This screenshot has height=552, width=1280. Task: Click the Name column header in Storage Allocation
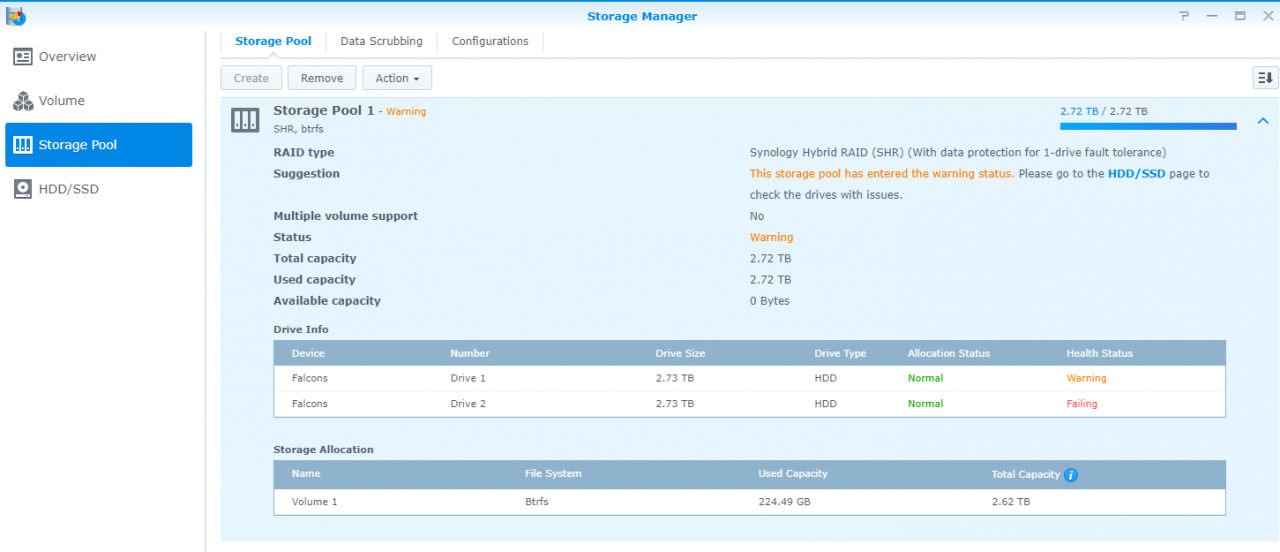click(x=306, y=474)
